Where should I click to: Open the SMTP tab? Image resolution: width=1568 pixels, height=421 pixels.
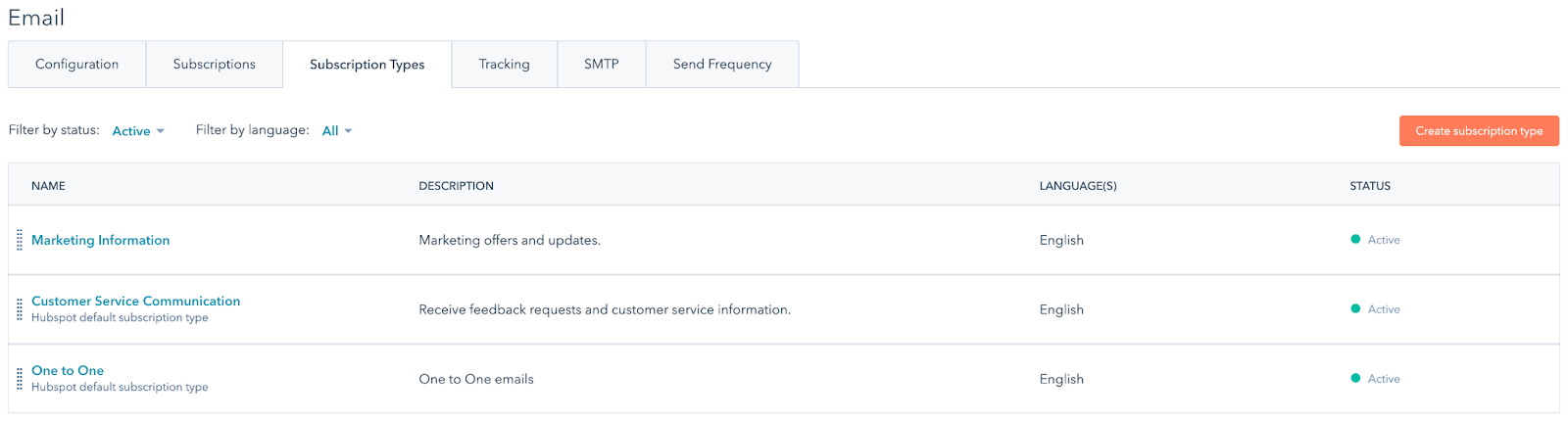601,65
